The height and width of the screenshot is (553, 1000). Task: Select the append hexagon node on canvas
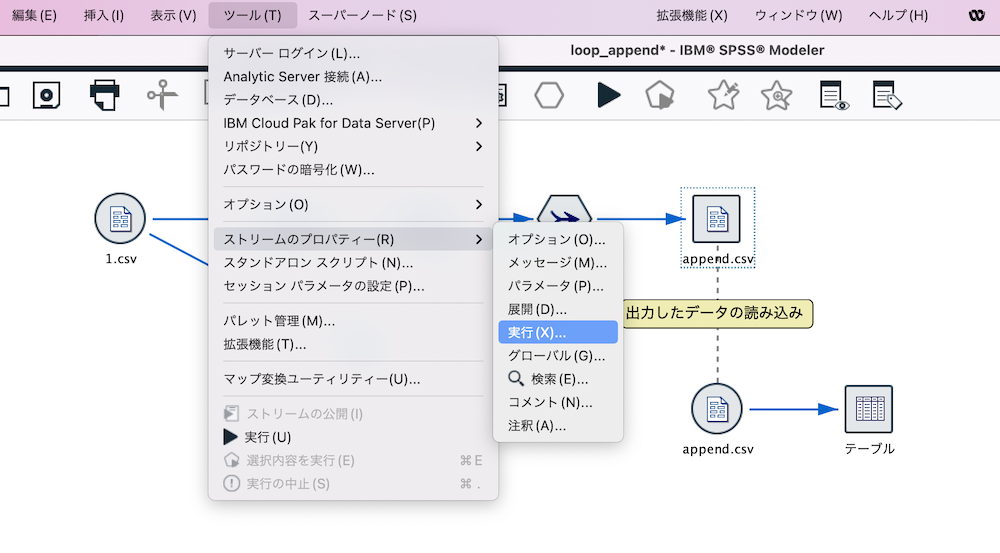(x=564, y=209)
